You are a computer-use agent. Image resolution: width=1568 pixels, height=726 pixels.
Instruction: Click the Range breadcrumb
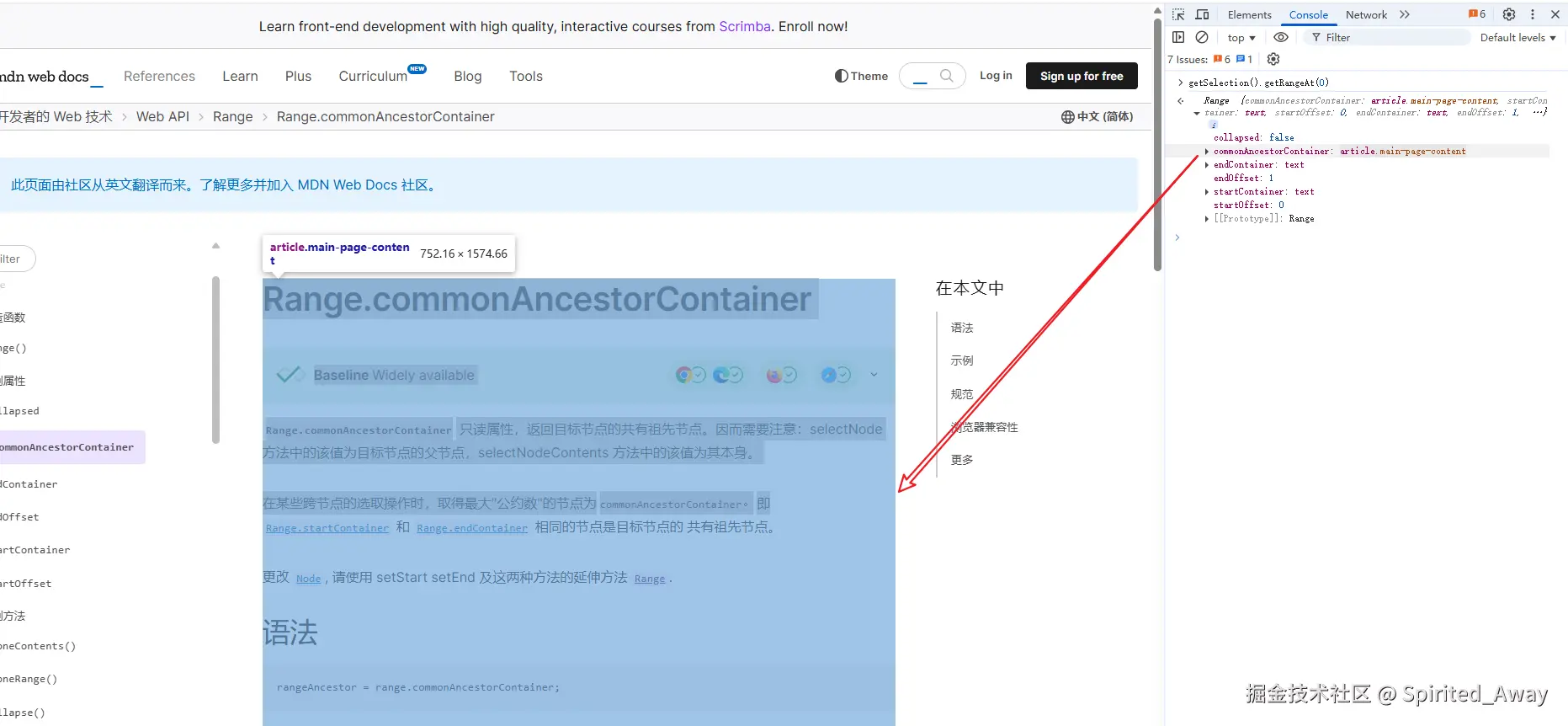pyautogui.click(x=232, y=116)
